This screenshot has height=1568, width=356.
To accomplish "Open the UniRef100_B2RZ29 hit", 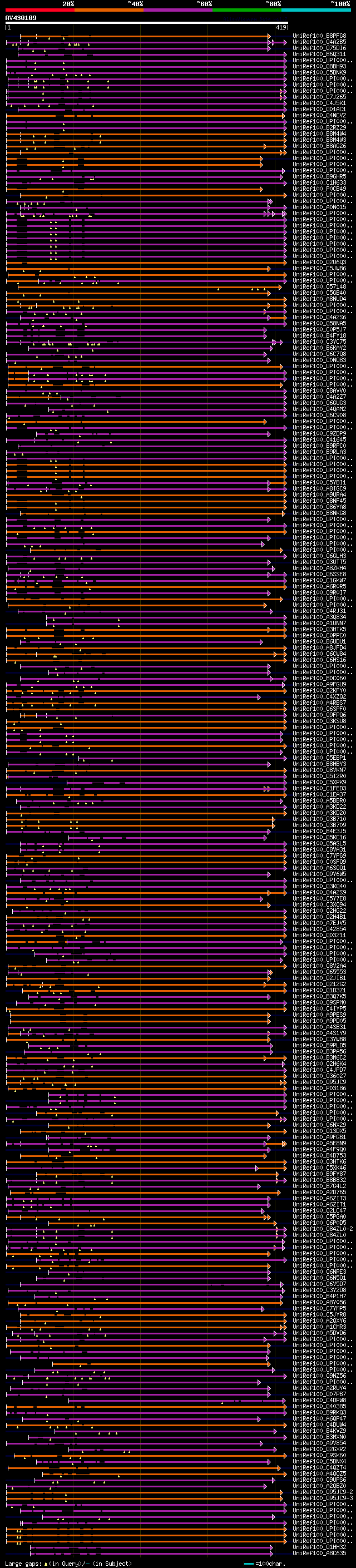I will pyautogui.click(x=319, y=128).
